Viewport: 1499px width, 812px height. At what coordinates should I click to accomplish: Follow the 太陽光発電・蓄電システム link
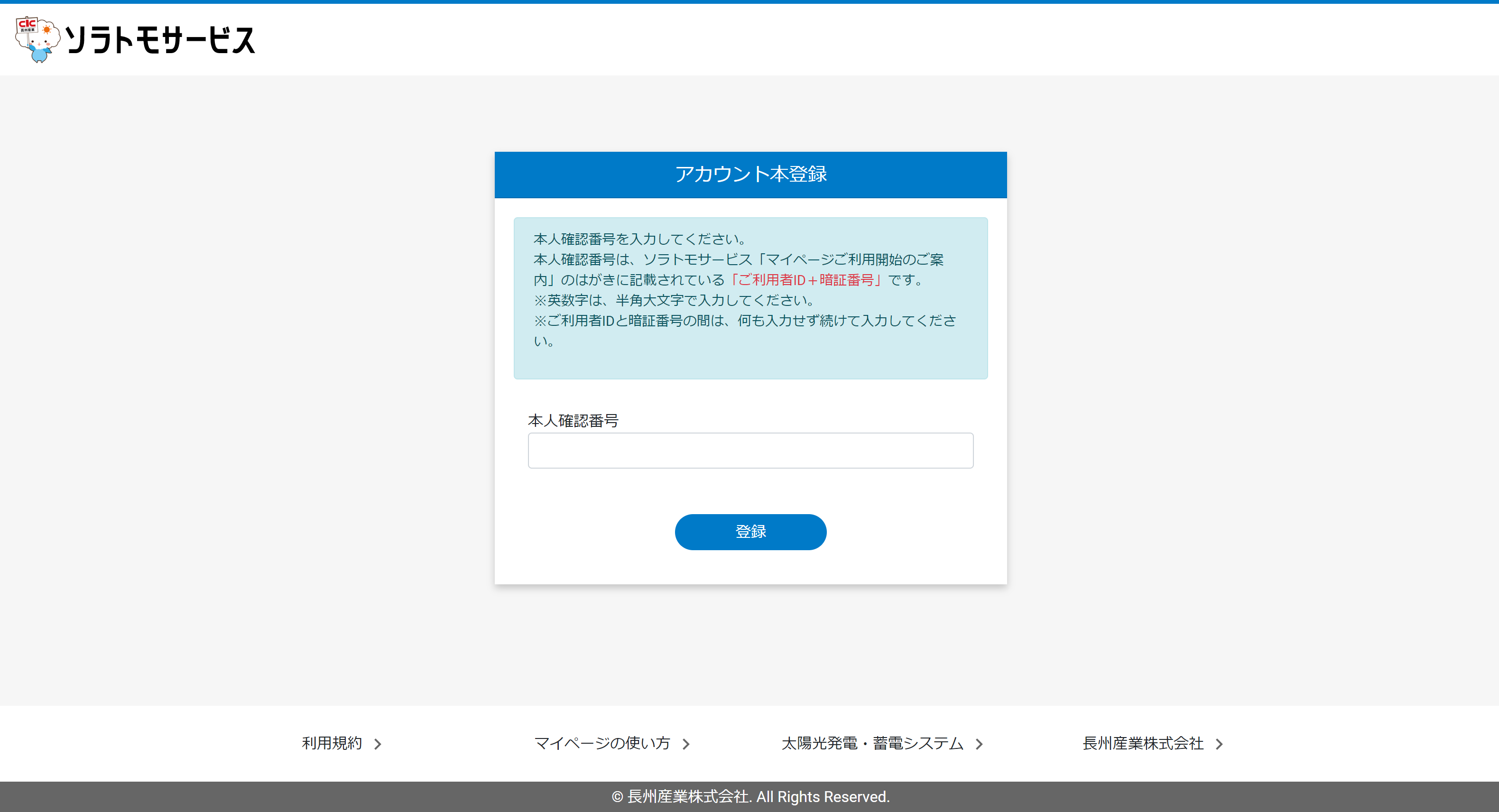[881, 743]
